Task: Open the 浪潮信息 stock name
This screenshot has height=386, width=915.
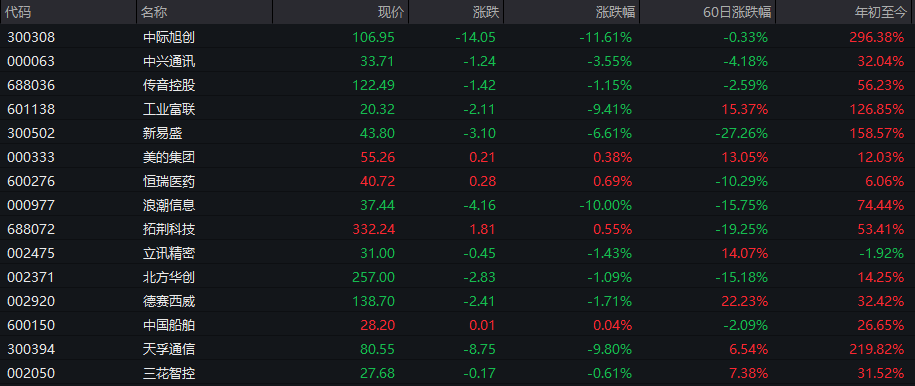Action: coord(169,205)
